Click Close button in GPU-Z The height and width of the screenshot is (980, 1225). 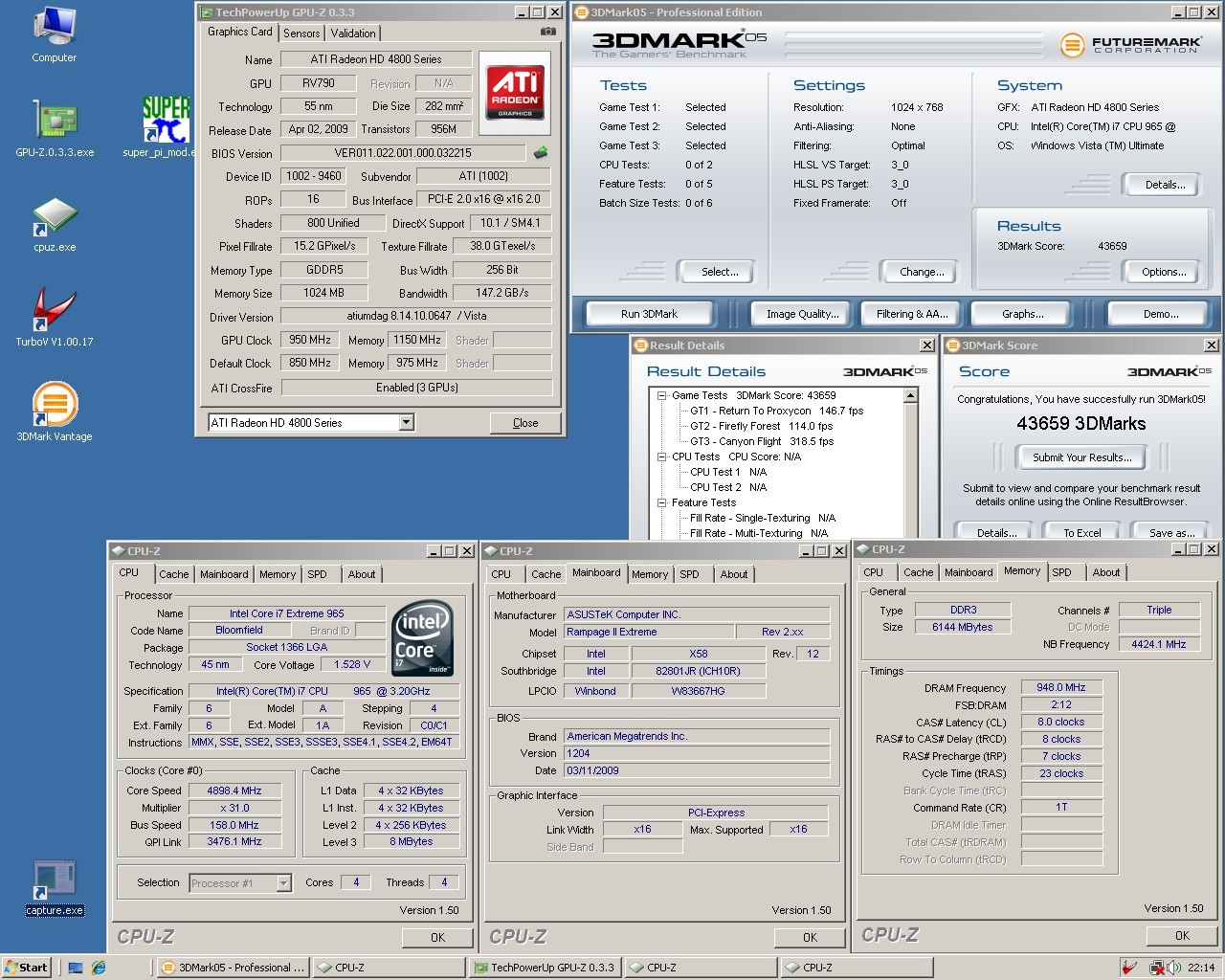(525, 423)
